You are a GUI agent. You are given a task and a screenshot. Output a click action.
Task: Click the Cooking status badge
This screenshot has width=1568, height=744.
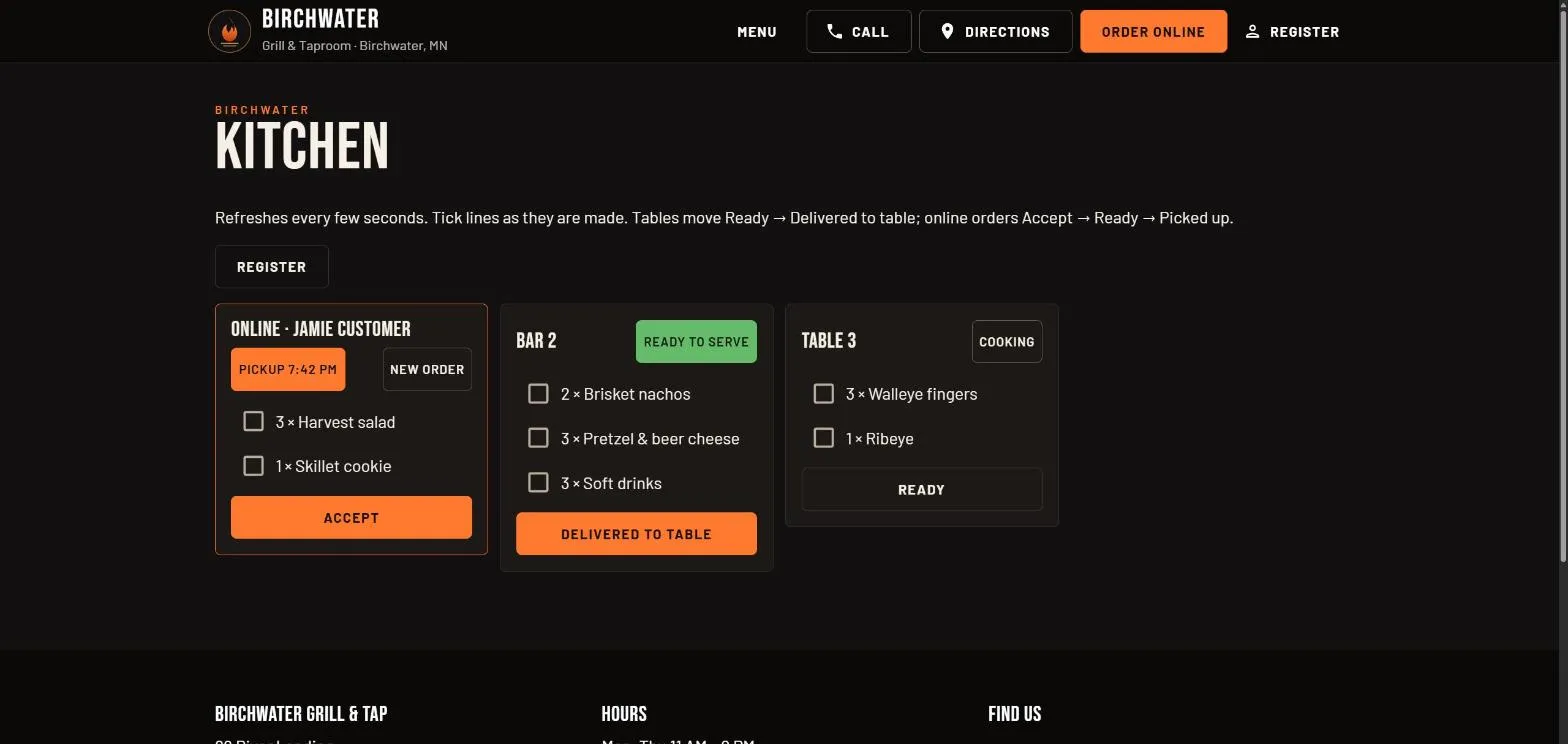[1007, 341]
